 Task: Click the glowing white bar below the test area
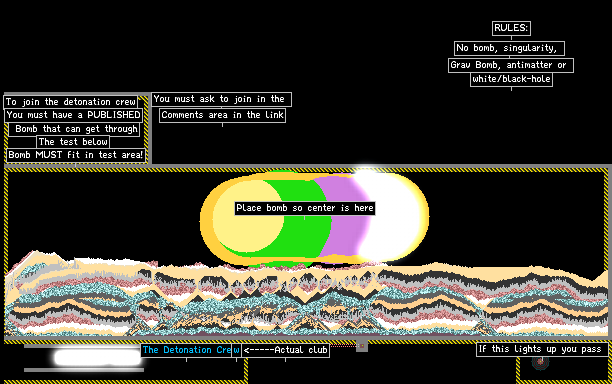tap(98, 358)
